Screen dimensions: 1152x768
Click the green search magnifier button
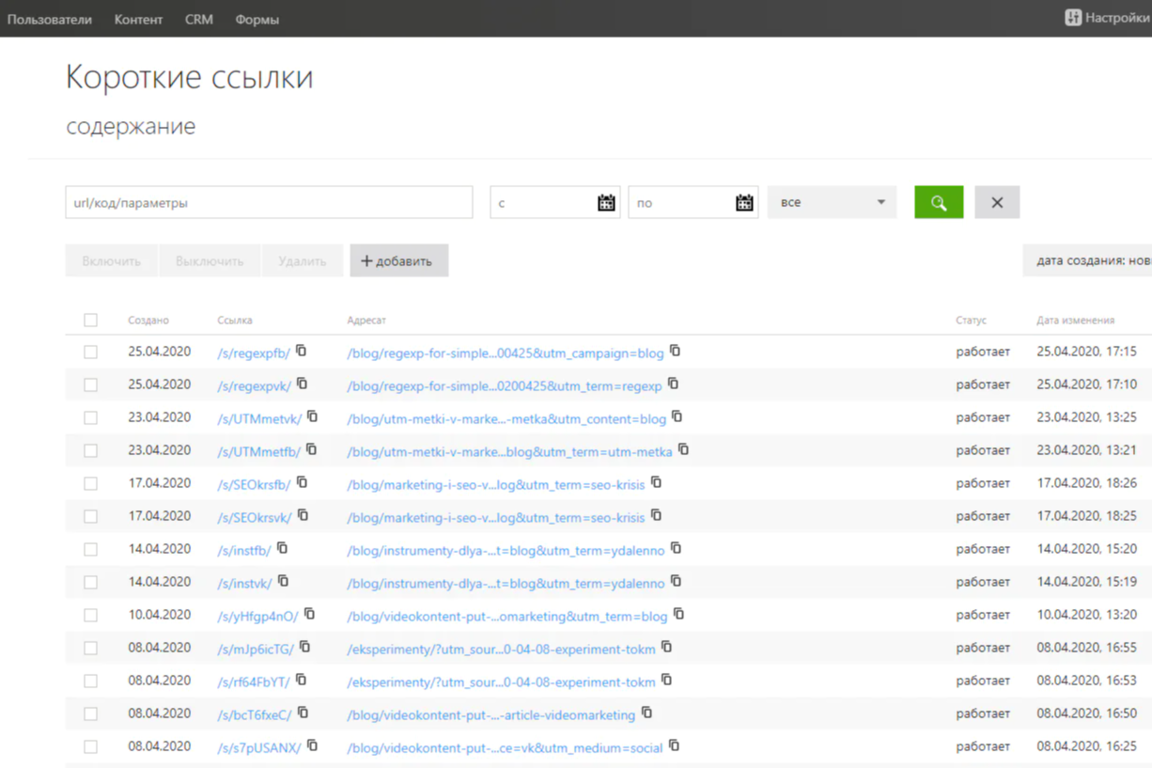[x=938, y=202]
